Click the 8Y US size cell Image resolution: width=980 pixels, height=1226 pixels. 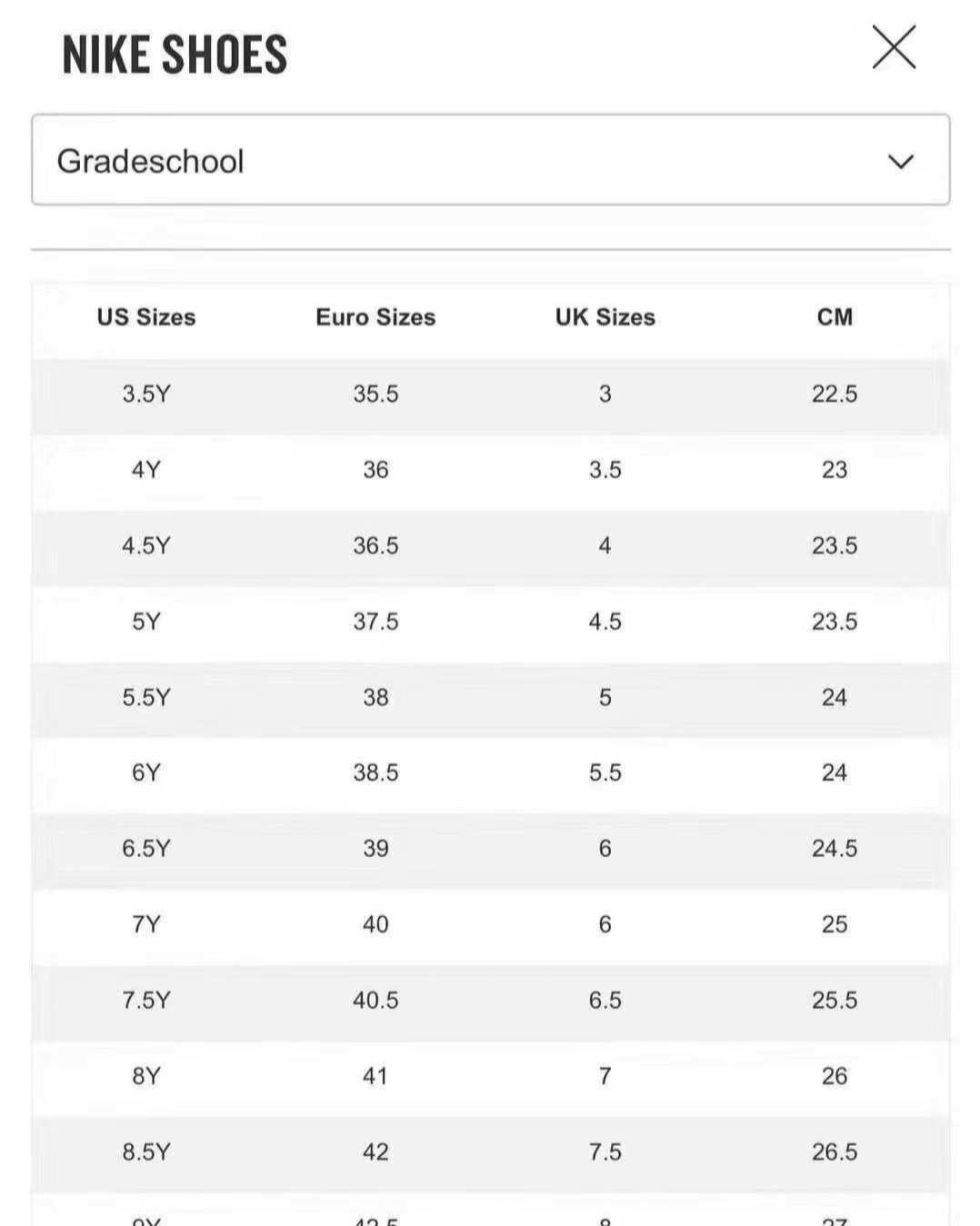click(x=146, y=1076)
